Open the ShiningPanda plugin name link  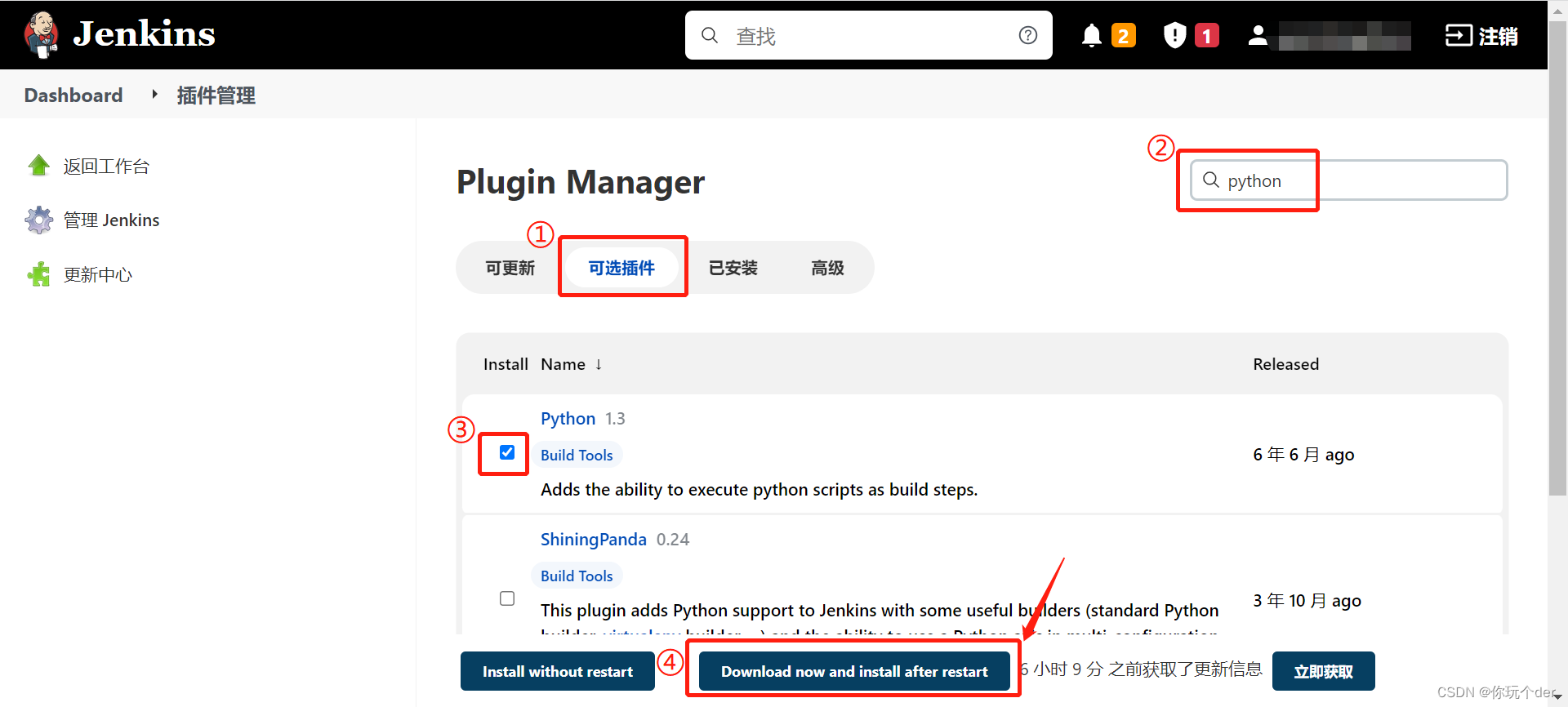(594, 540)
